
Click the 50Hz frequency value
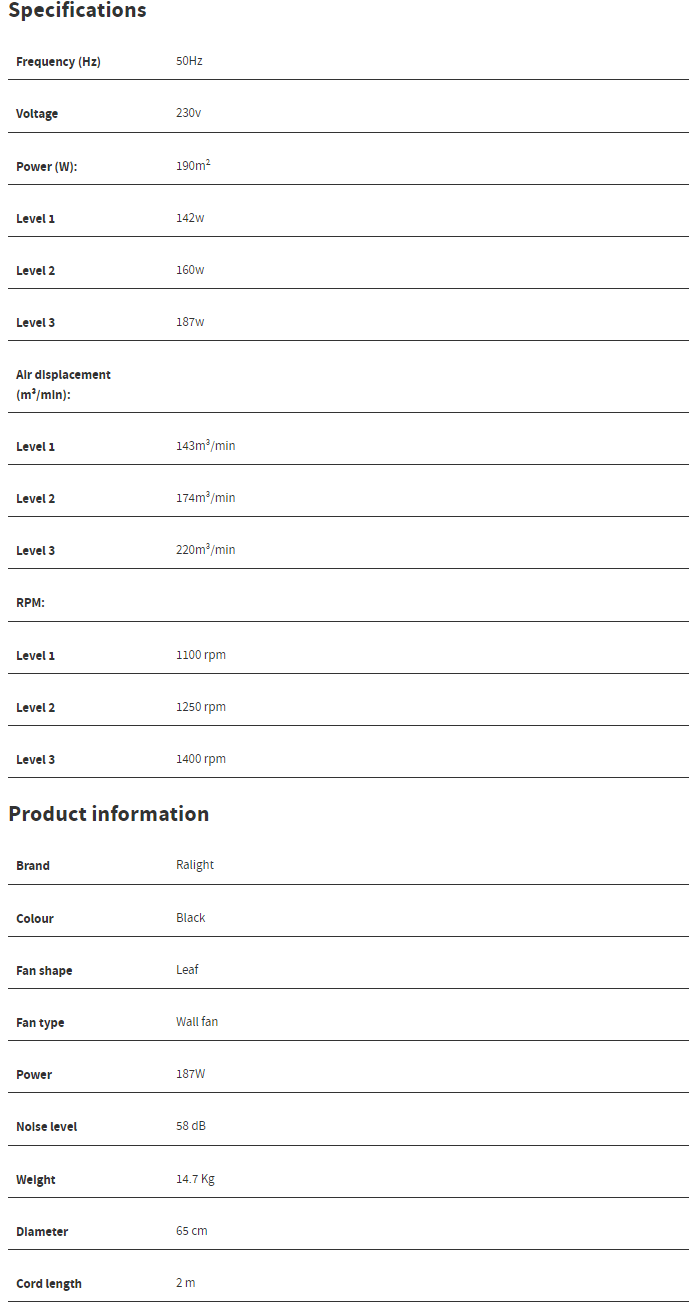[x=189, y=61]
